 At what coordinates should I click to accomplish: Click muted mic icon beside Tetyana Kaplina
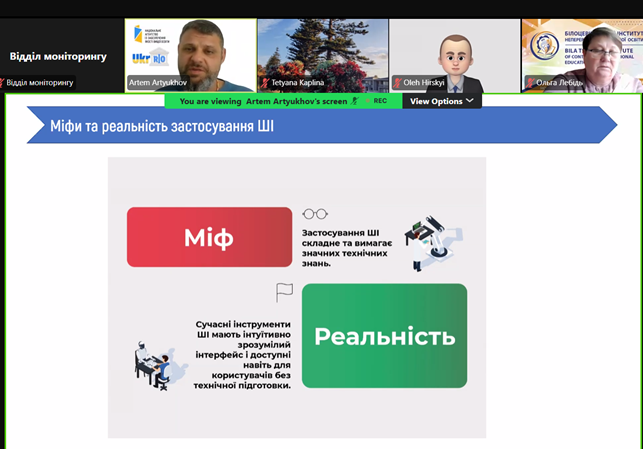pyautogui.click(x=264, y=83)
